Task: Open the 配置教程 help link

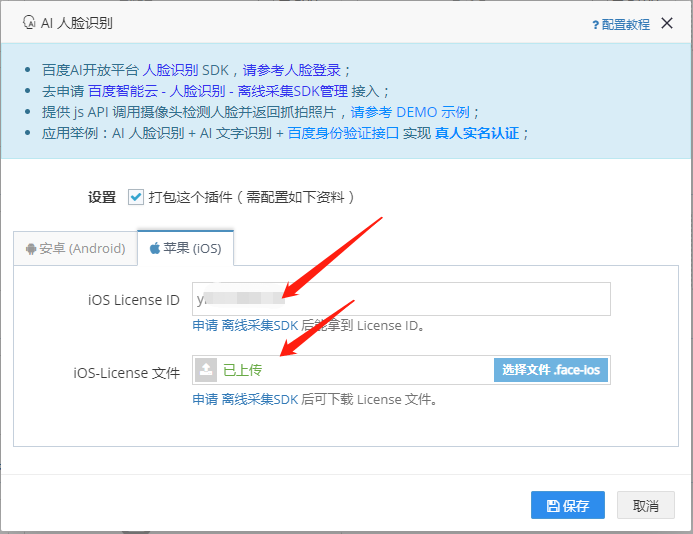Action: 621,24
